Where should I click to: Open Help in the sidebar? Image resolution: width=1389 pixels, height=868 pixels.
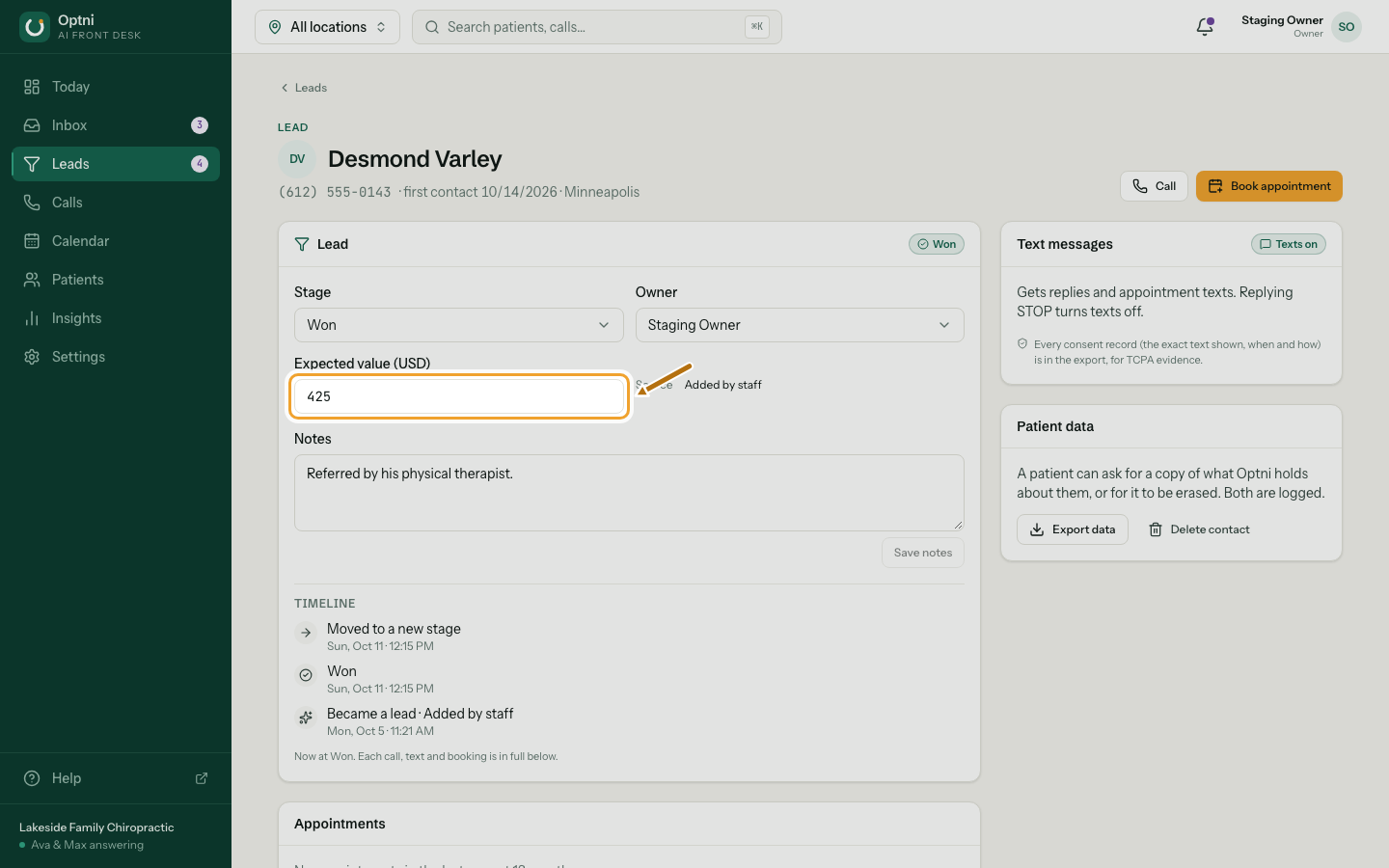(116, 778)
